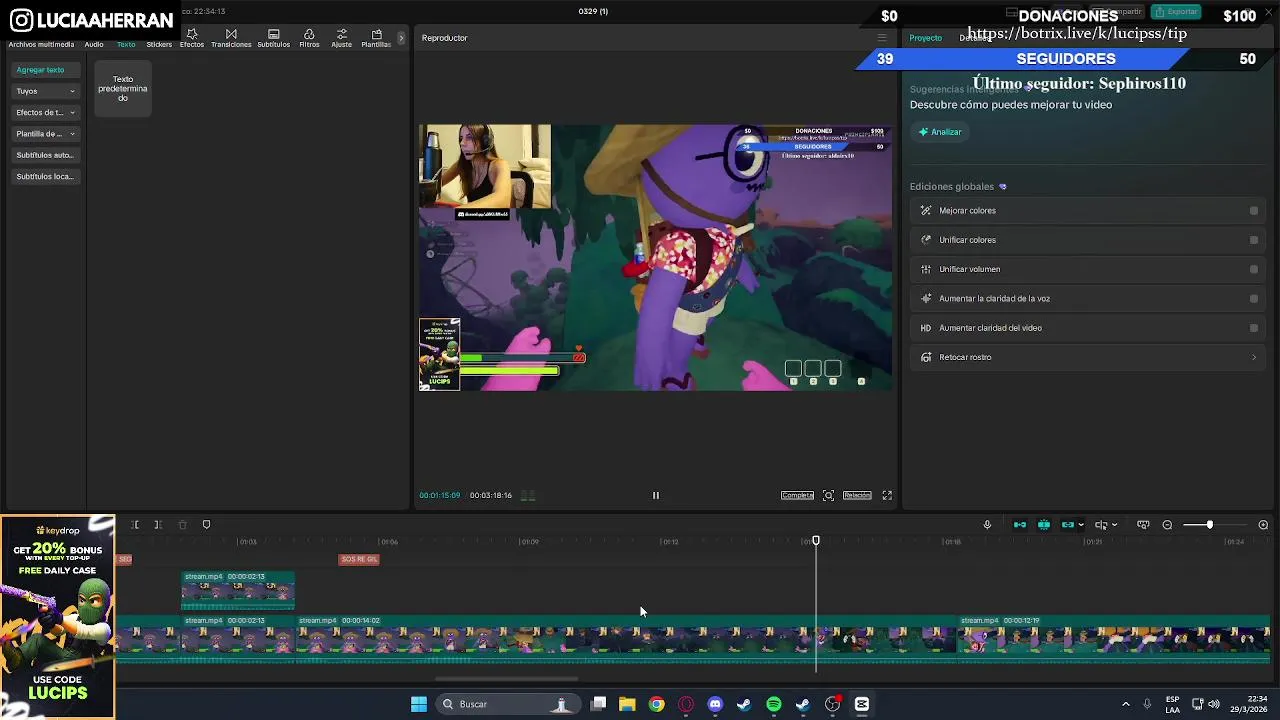The width and height of the screenshot is (1280, 720).
Task: Open the Plantillas panel icon
Action: click(x=377, y=38)
